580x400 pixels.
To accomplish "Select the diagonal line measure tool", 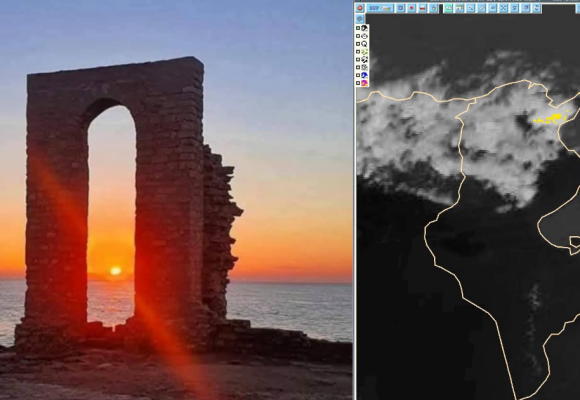I will point(482,8).
